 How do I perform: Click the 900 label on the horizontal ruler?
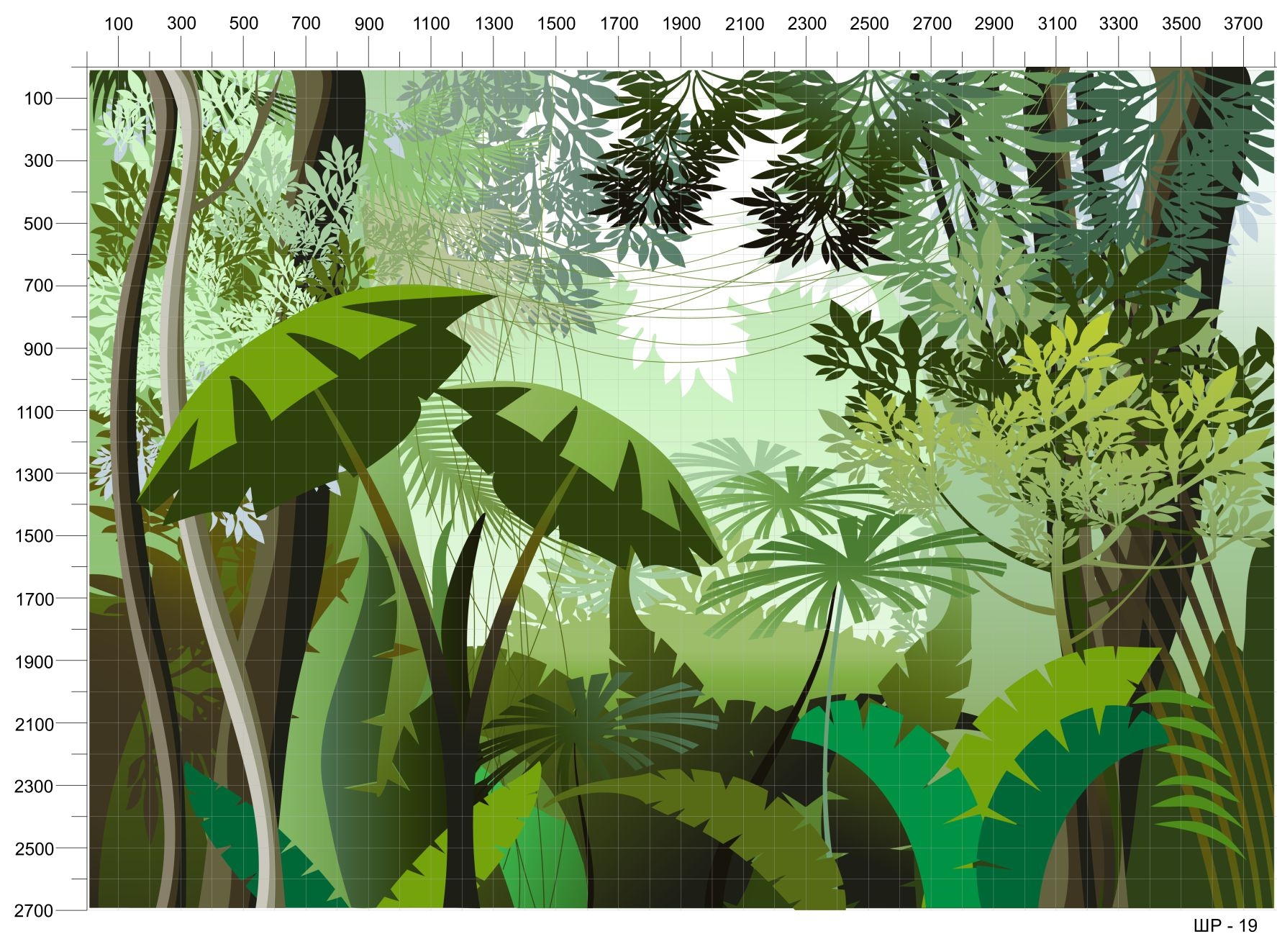(x=369, y=24)
